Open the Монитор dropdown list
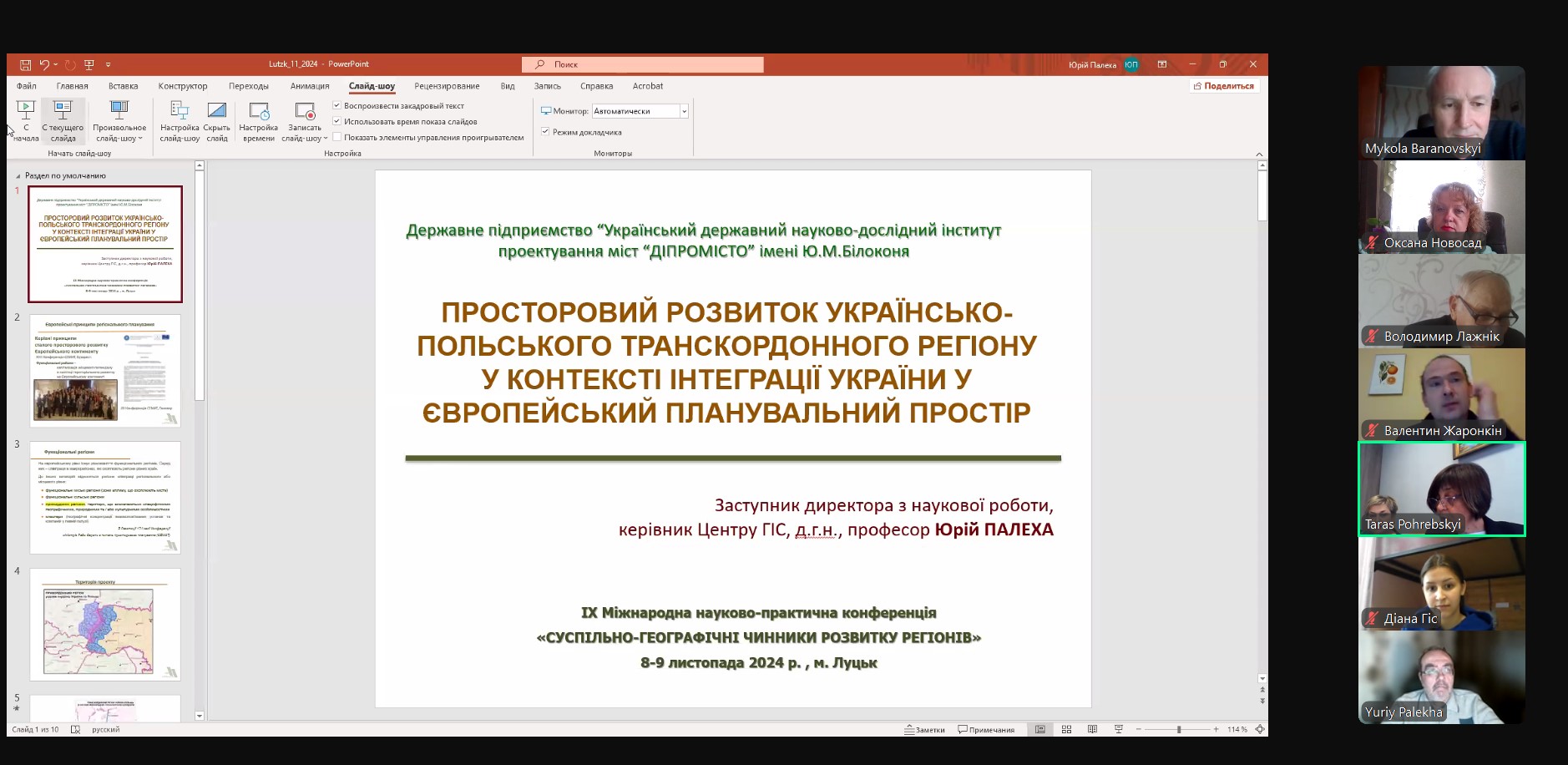 point(684,111)
